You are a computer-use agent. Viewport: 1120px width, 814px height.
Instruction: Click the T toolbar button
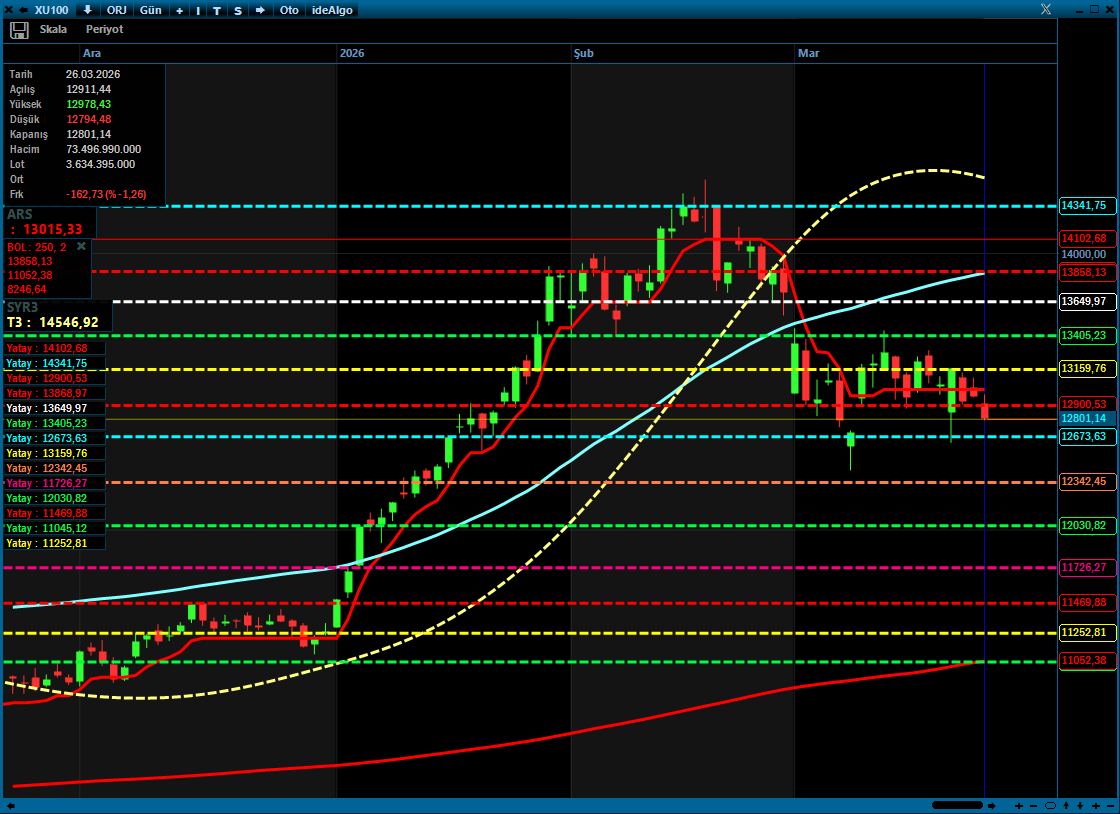coord(216,10)
